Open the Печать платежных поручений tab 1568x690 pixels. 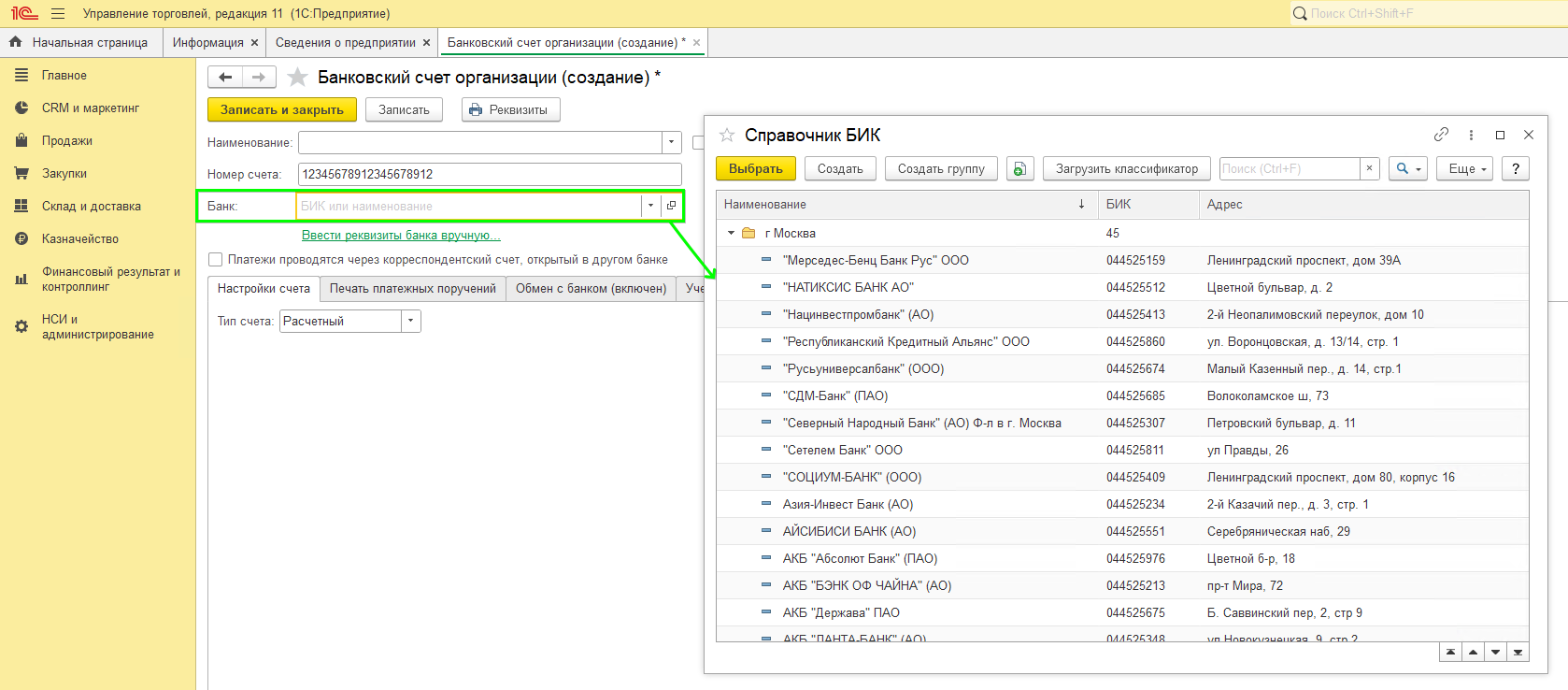pyautogui.click(x=413, y=289)
